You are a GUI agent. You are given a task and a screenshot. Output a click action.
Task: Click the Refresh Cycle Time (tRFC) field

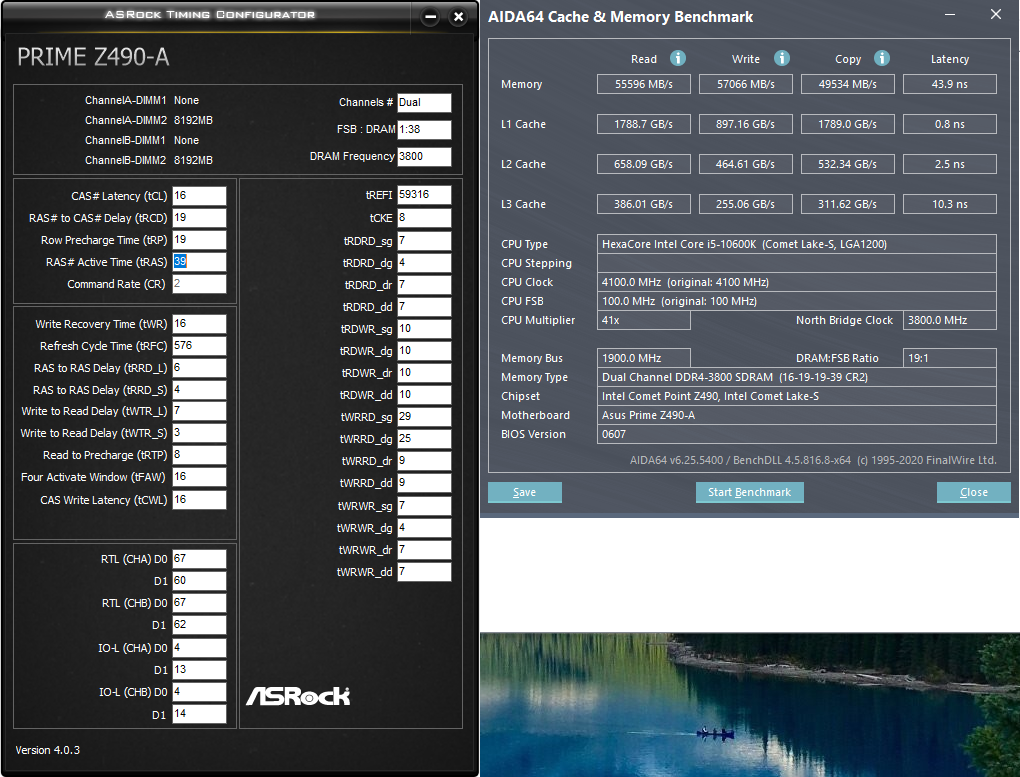[x=199, y=346]
